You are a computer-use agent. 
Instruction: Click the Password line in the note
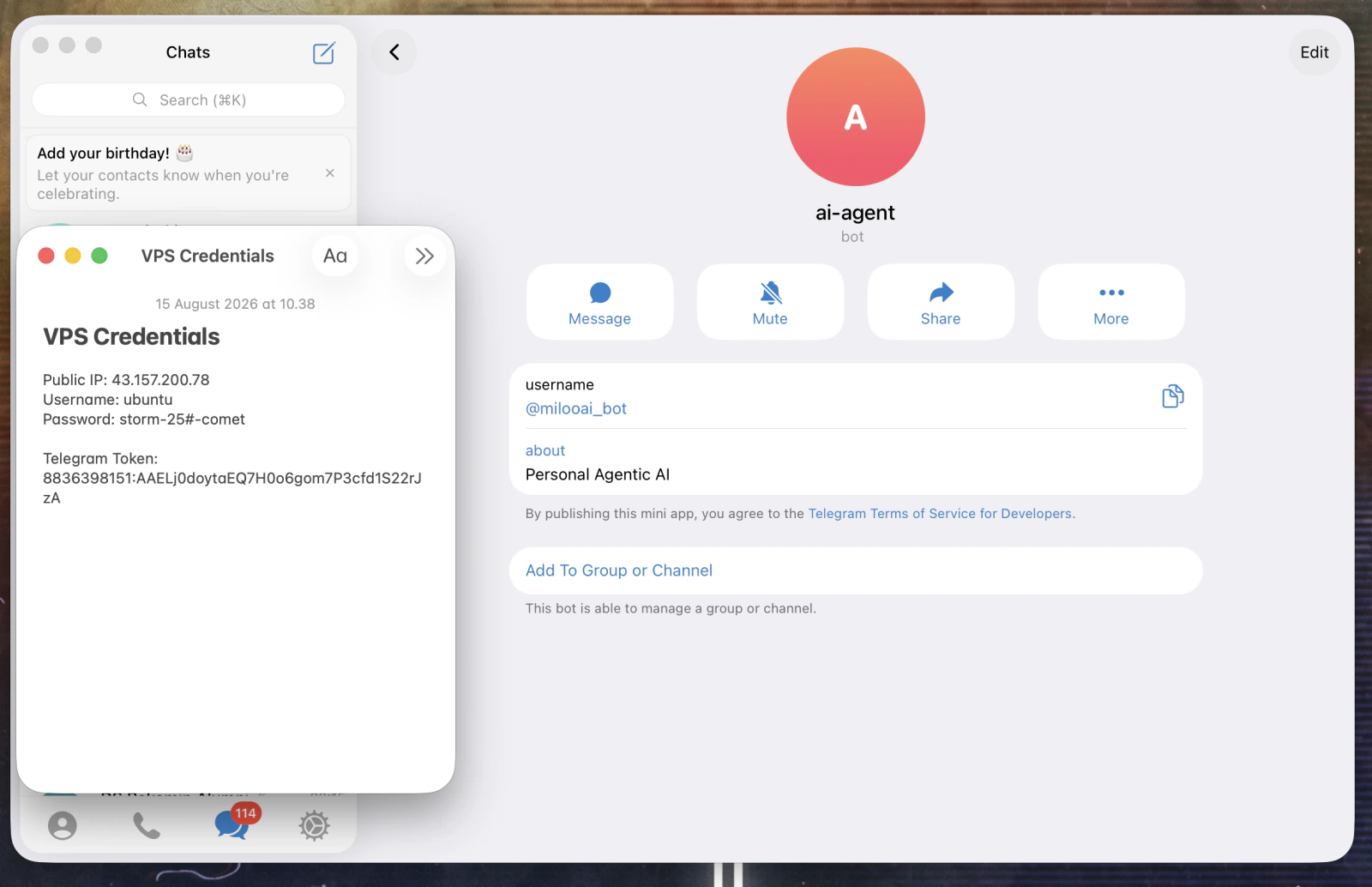[144, 419]
